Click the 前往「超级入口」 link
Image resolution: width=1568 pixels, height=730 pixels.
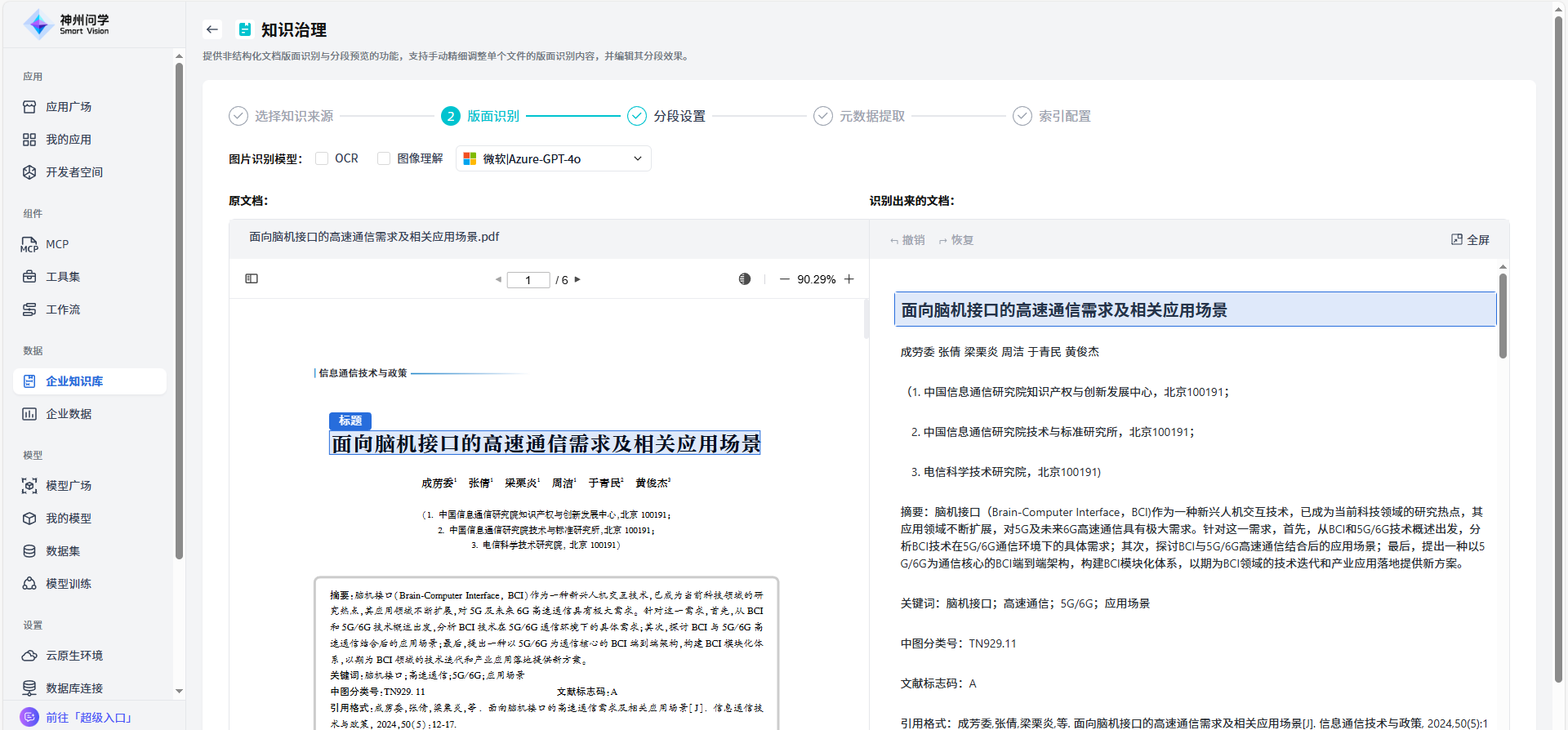[x=88, y=717]
